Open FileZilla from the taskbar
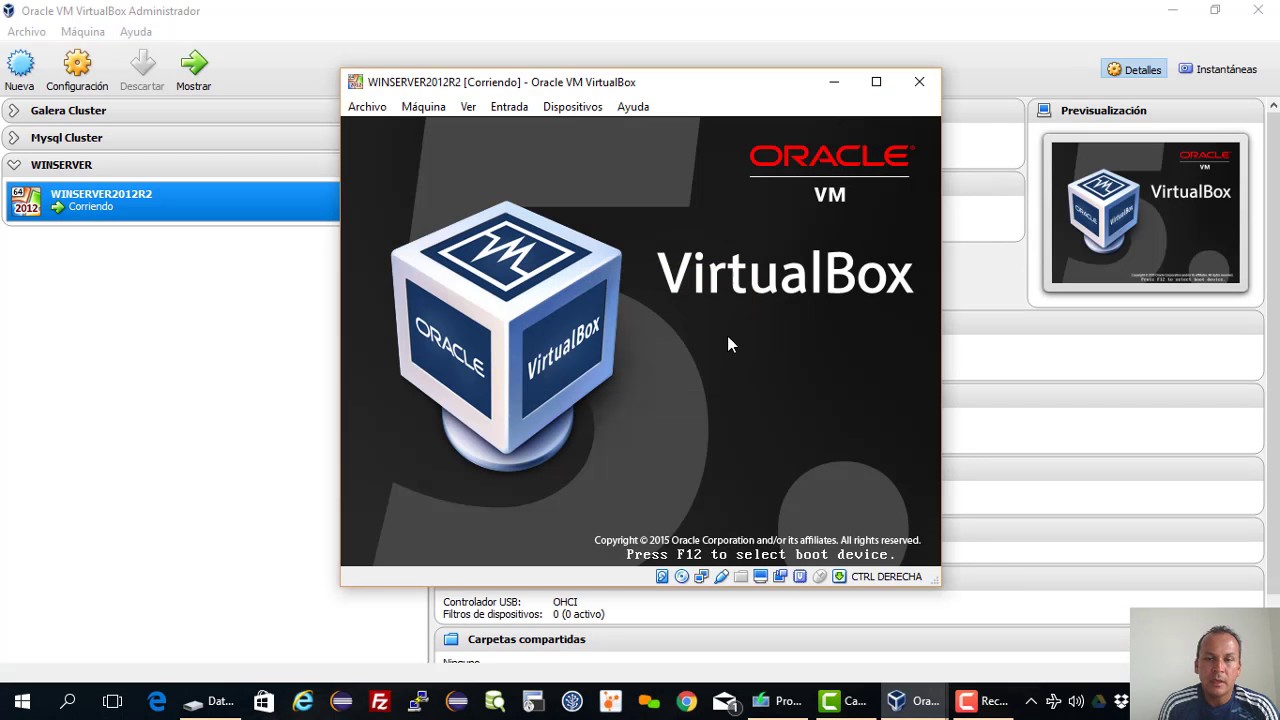The image size is (1280, 720). tap(379, 701)
